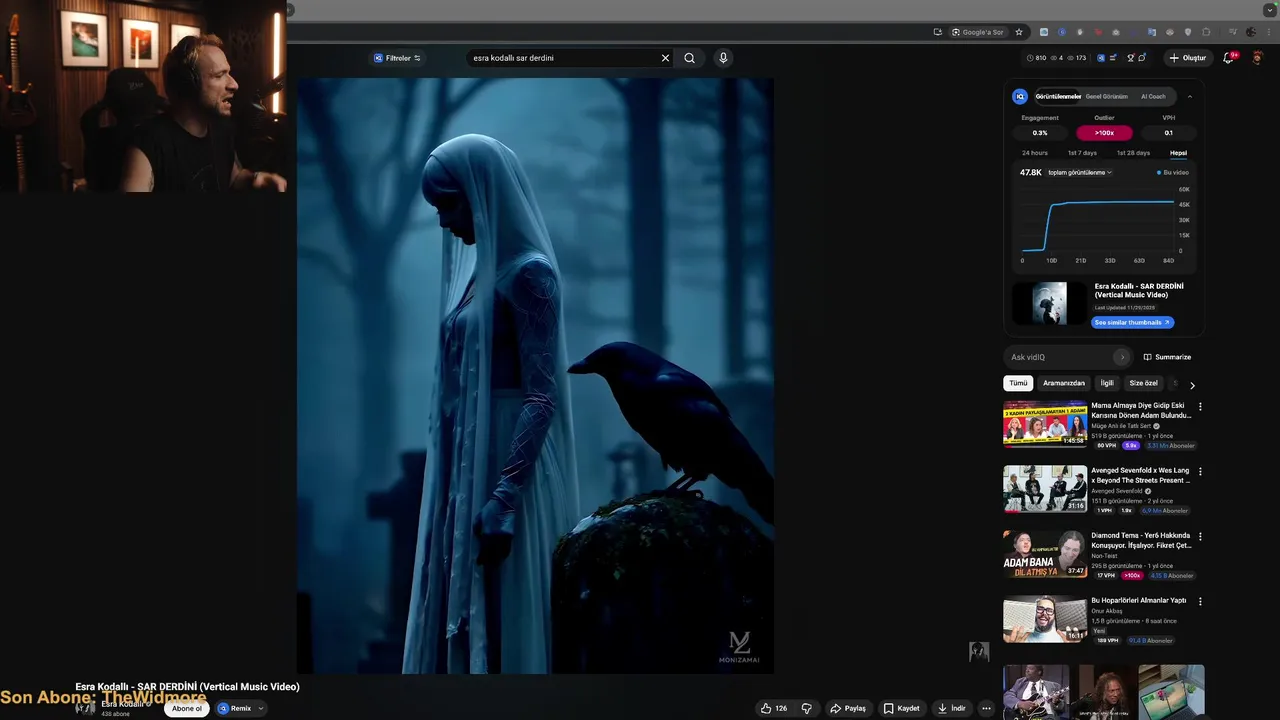Open the Diamond Tema video title link
1280x720 pixels.
point(1141,541)
